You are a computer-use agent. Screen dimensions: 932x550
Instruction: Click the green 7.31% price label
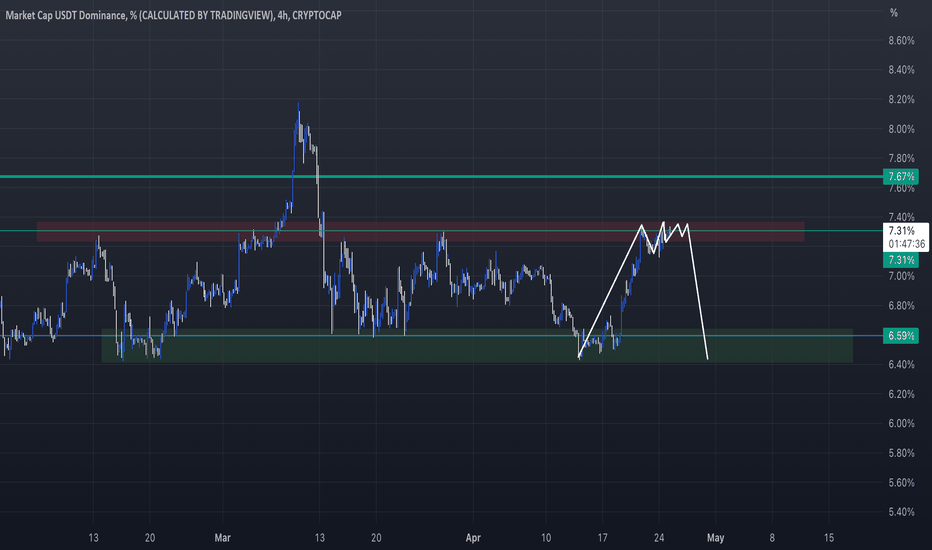[900, 260]
